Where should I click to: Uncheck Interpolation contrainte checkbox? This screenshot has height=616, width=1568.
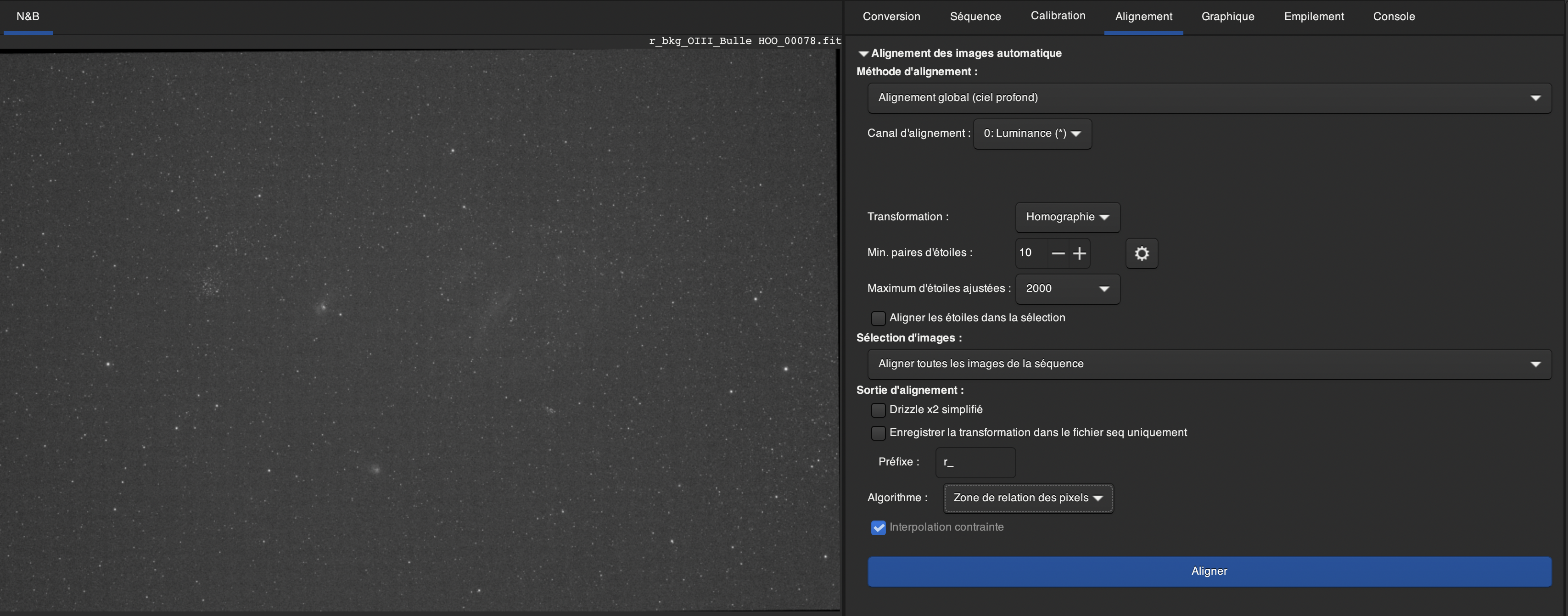pos(878,528)
